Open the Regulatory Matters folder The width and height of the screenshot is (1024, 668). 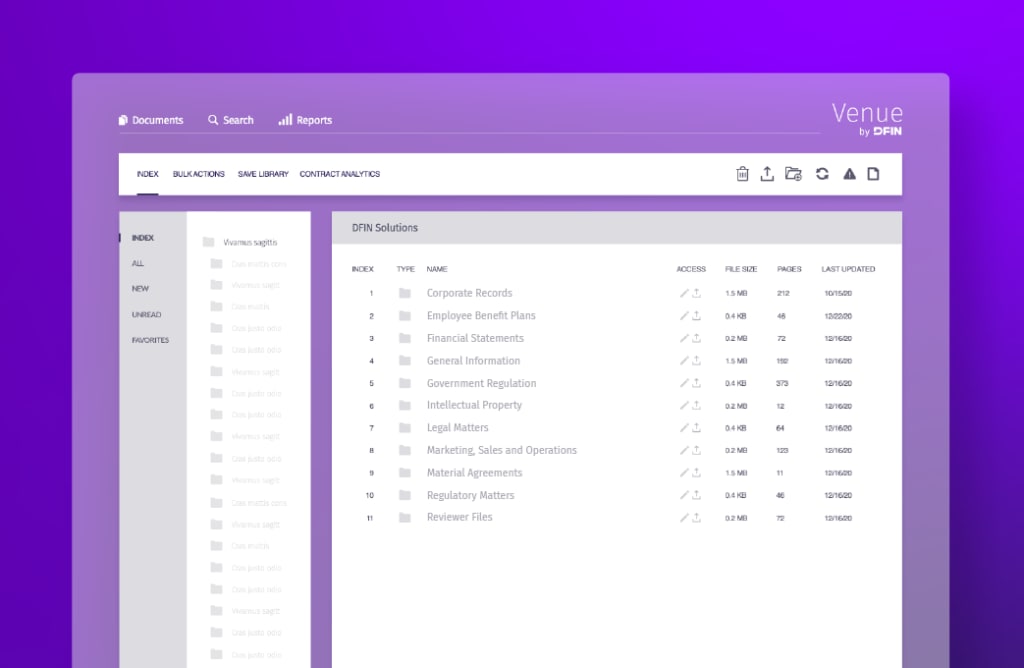coord(470,495)
